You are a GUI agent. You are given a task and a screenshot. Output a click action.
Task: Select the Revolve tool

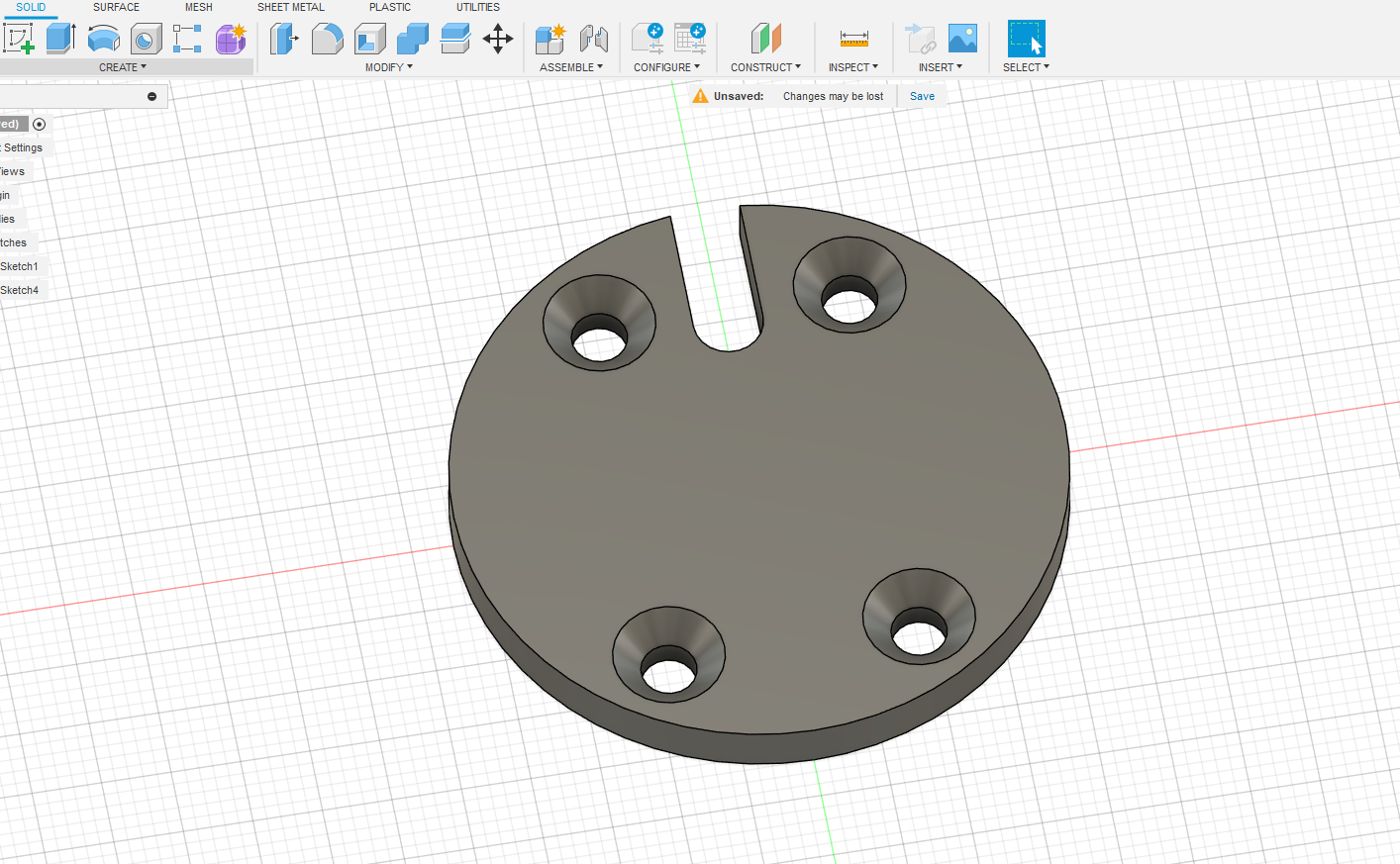[104, 39]
